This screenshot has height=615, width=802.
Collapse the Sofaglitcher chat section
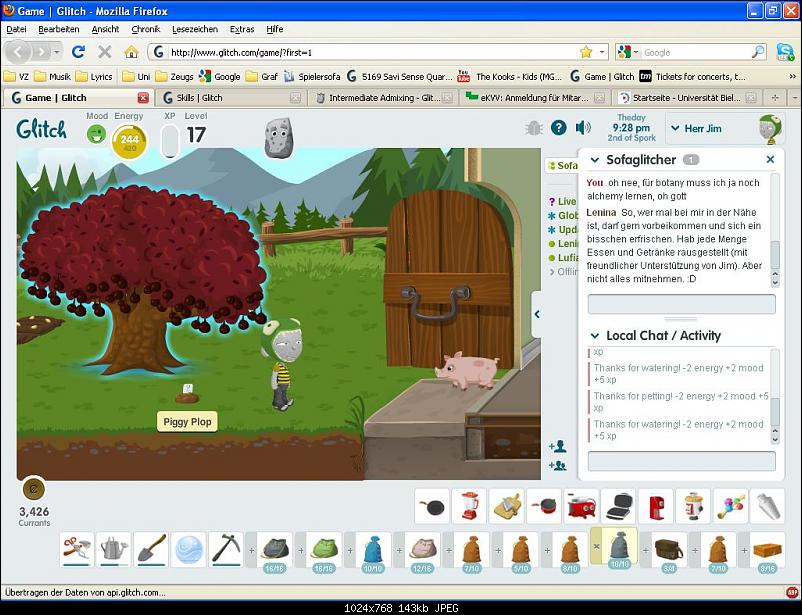point(594,160)
